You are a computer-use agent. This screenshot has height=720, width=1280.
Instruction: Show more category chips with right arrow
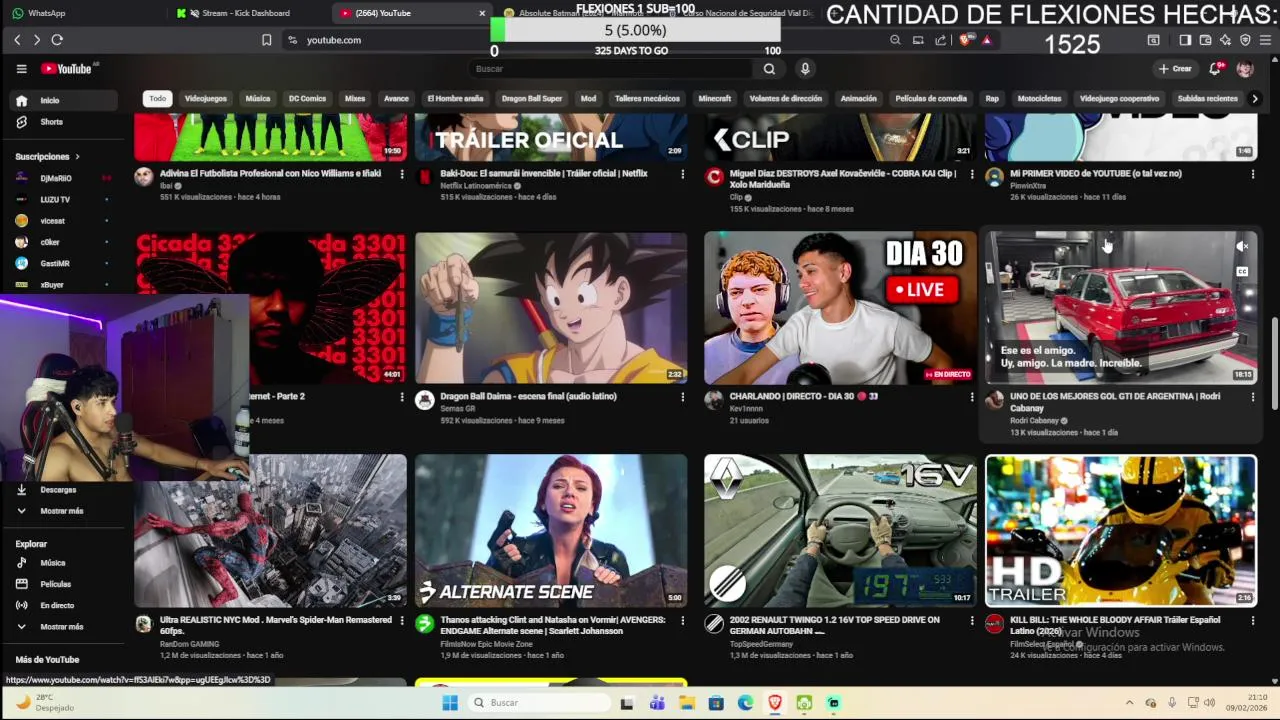pos(1255,99)
